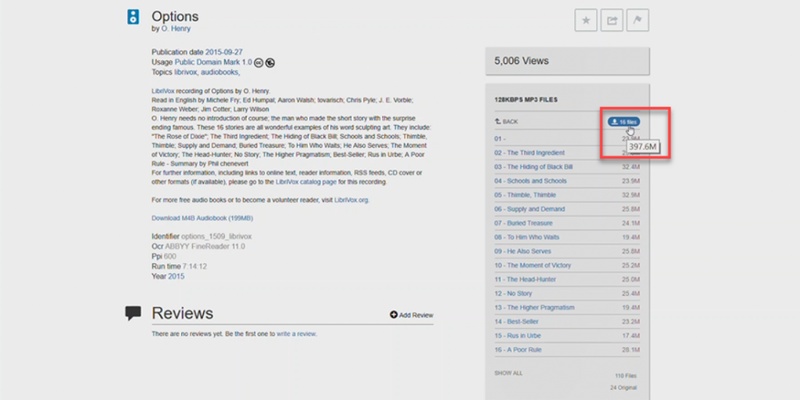Click the Reviews section heading
This screenshot has height=400, width=800.
tap(182, 313)
